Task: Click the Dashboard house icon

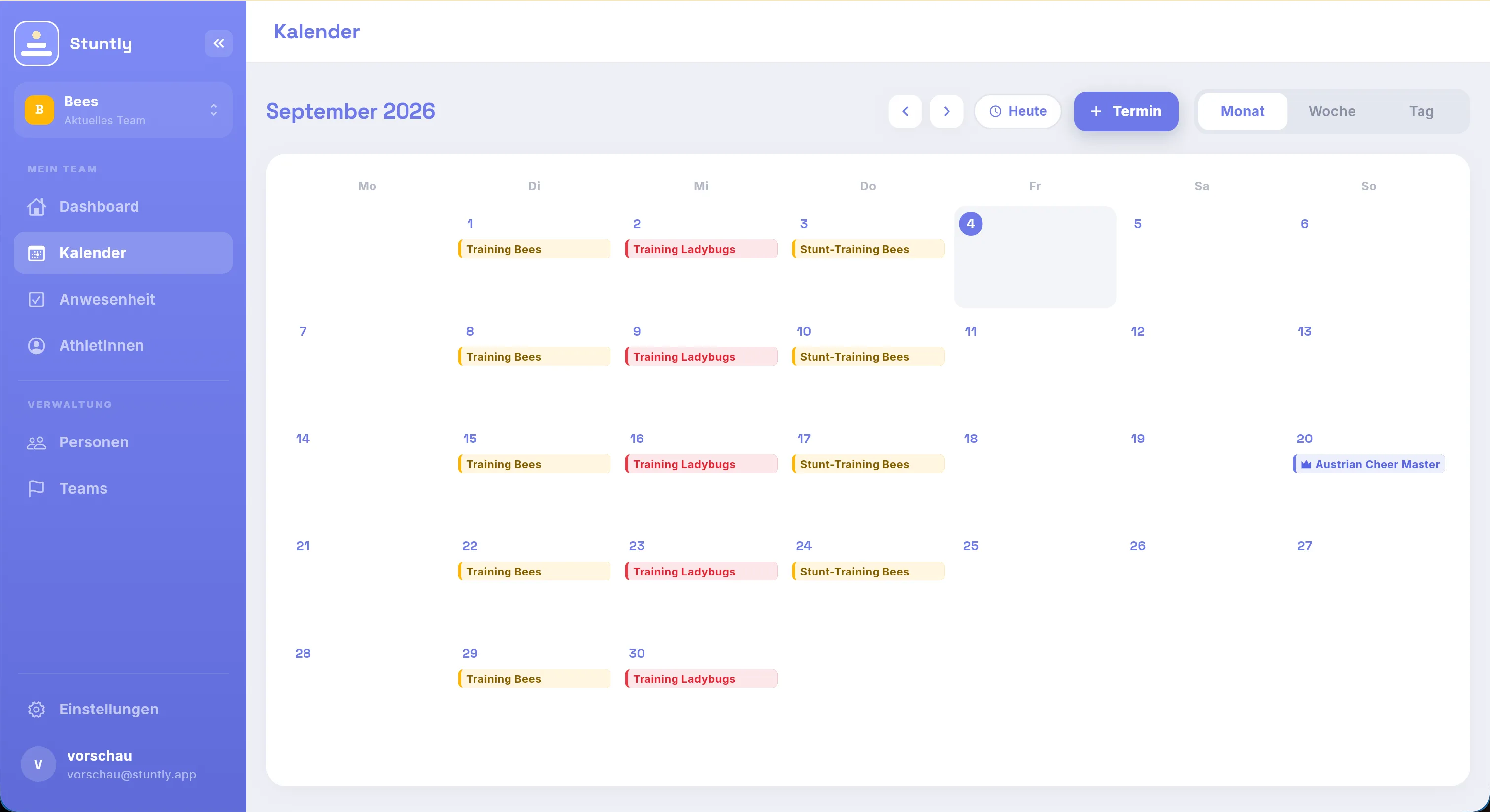Action: coord(36,206)
